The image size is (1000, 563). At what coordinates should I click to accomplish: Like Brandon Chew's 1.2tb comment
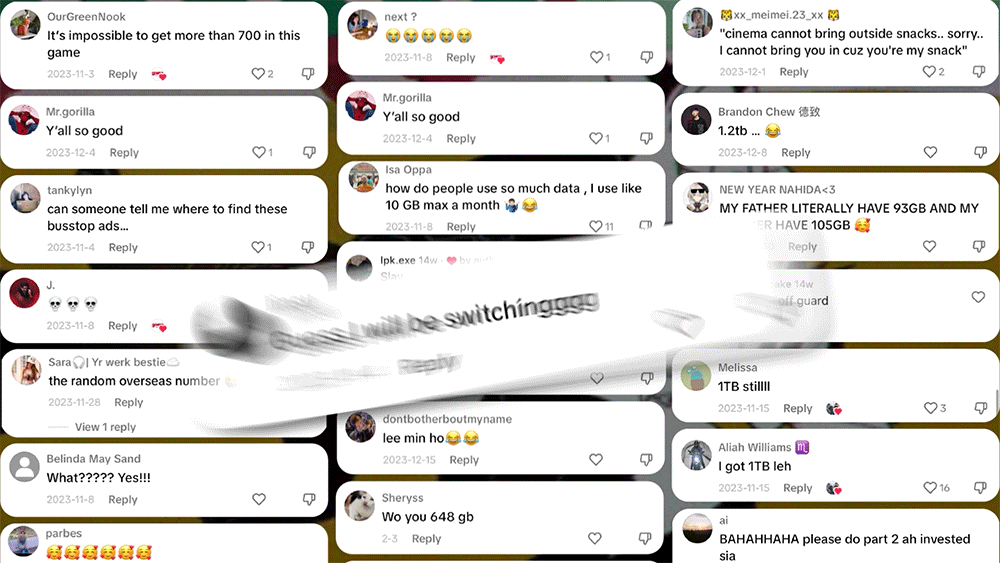930,152
